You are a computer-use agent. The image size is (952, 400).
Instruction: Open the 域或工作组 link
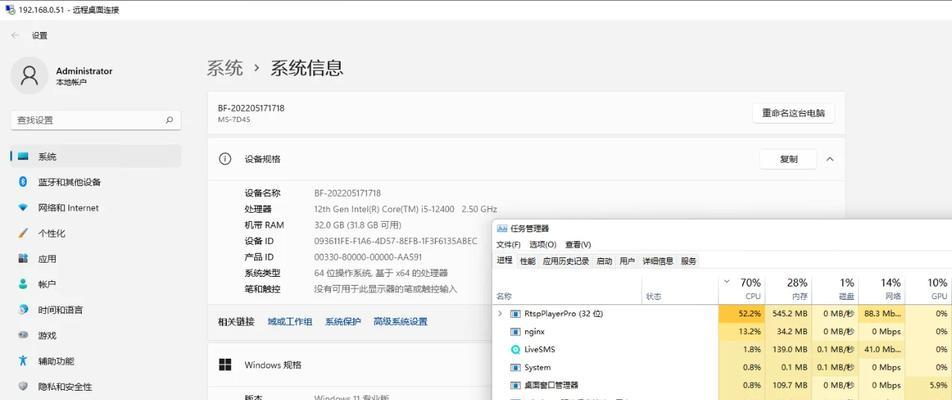tap(290, 322)
